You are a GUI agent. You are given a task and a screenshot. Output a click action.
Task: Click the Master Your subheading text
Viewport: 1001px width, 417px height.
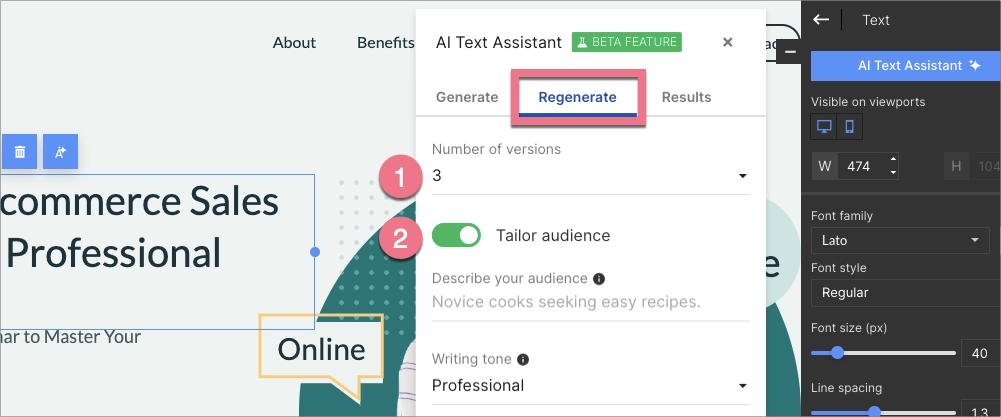pyautogui.click(x=70, y=337)
